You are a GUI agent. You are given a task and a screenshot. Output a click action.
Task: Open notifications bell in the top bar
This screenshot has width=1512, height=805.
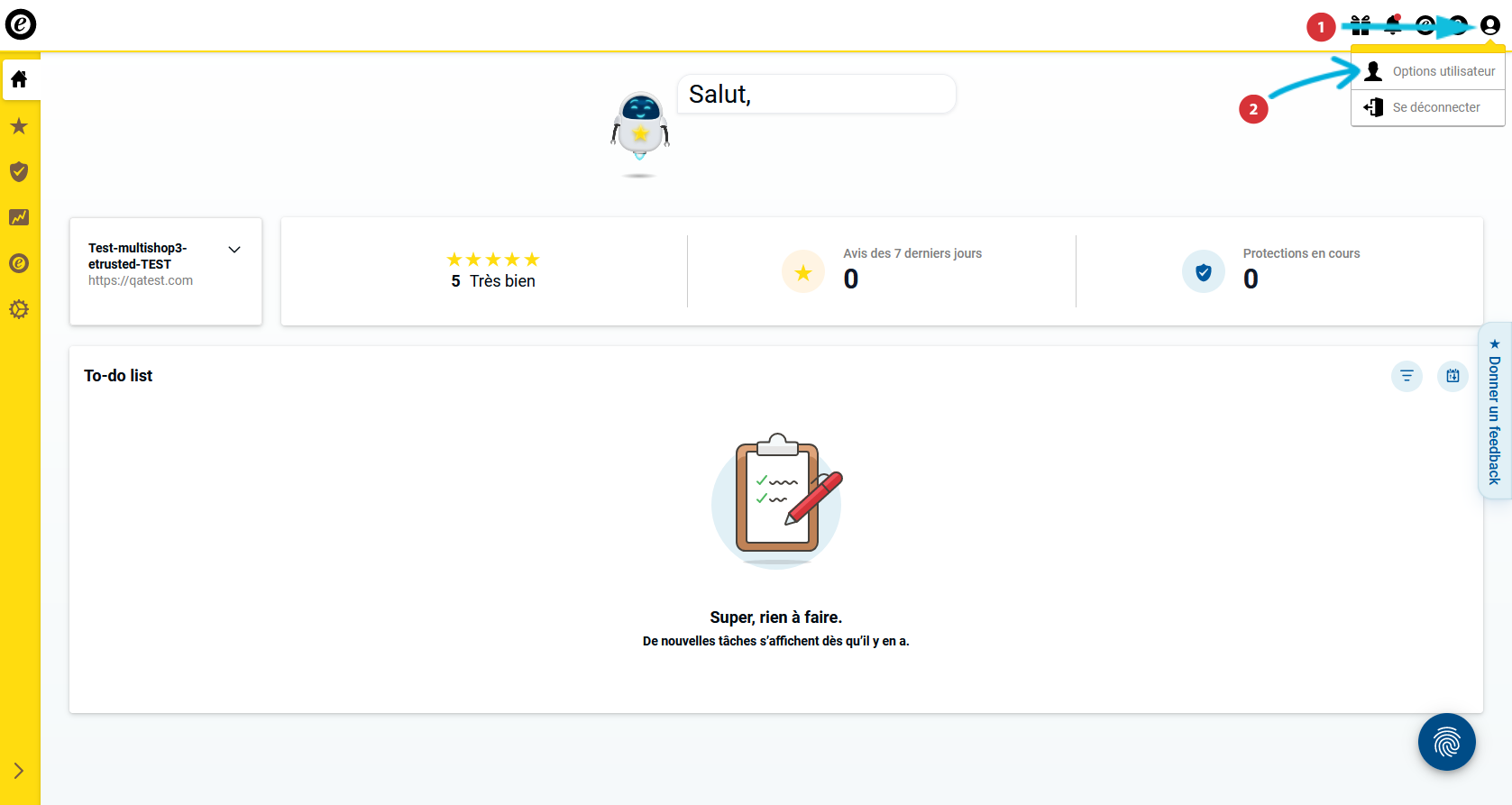1394,24
